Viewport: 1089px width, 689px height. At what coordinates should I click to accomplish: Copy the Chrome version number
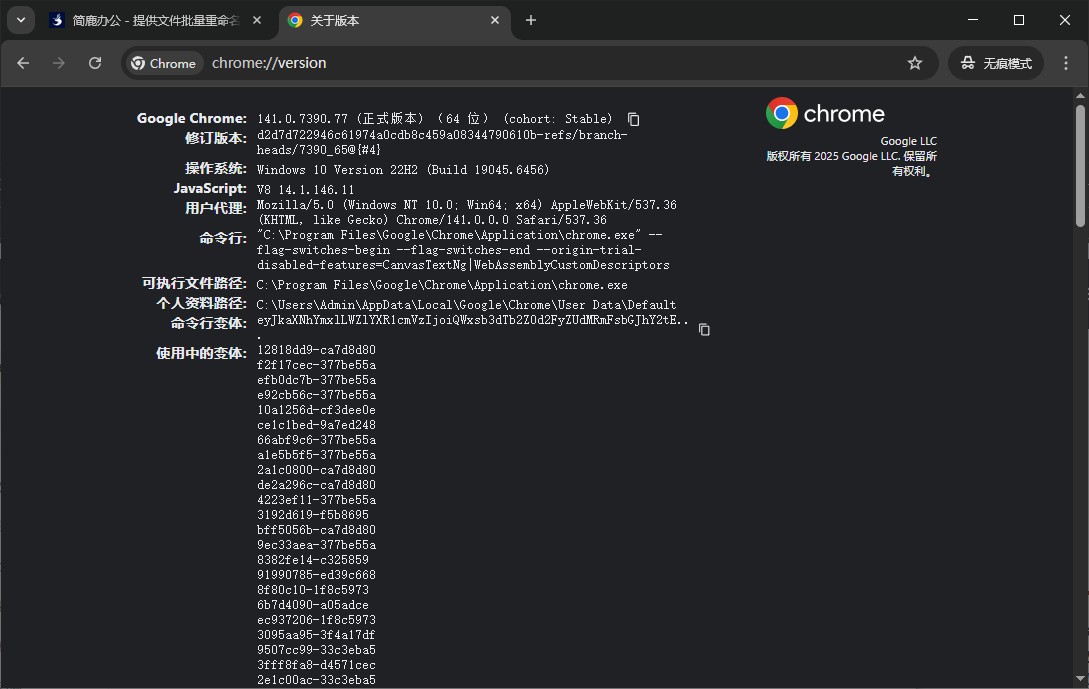pyautogui.click(x=633, y=118)
